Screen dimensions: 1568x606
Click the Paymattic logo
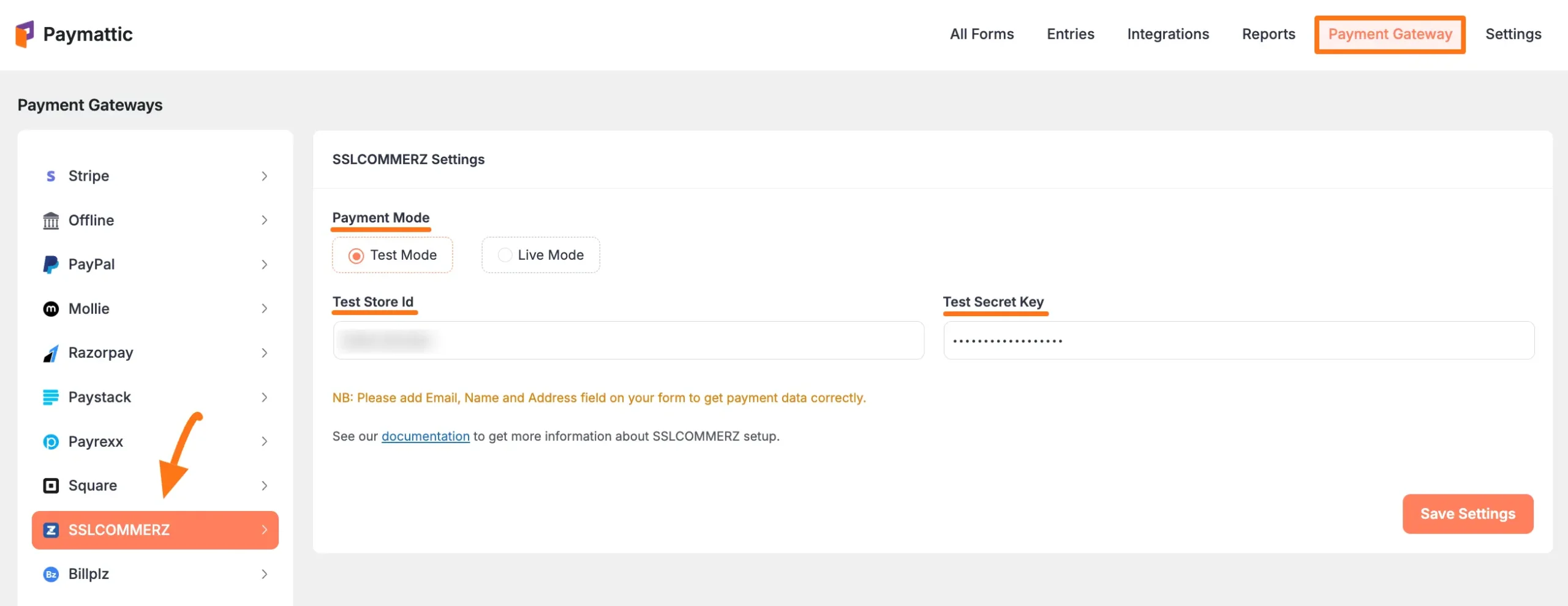click(73, 34)
